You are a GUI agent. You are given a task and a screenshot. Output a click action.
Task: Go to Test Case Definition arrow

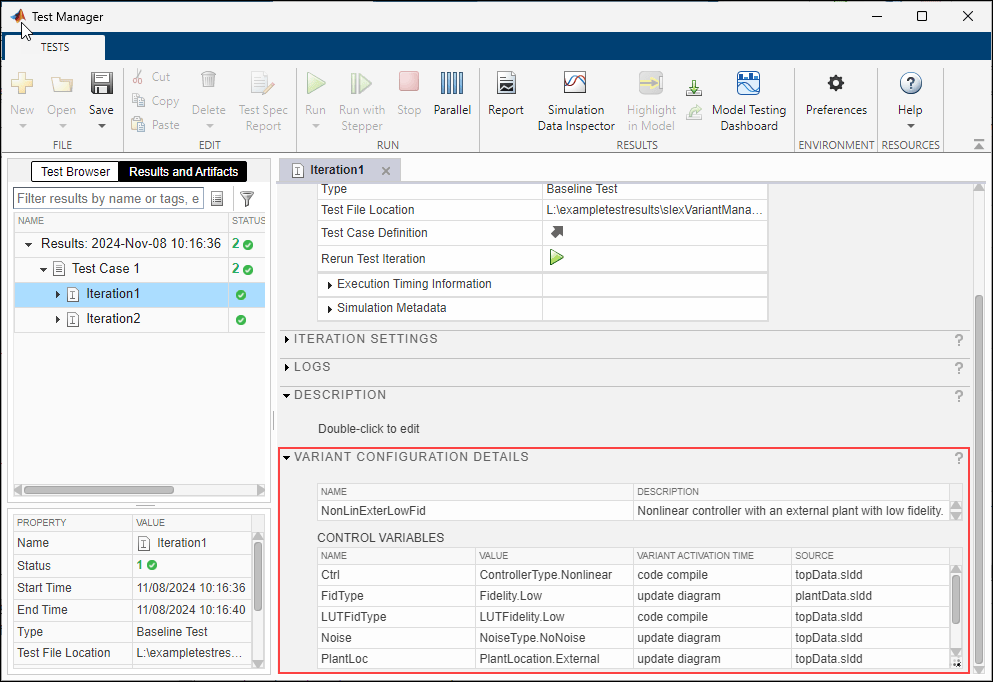point(557,232)
